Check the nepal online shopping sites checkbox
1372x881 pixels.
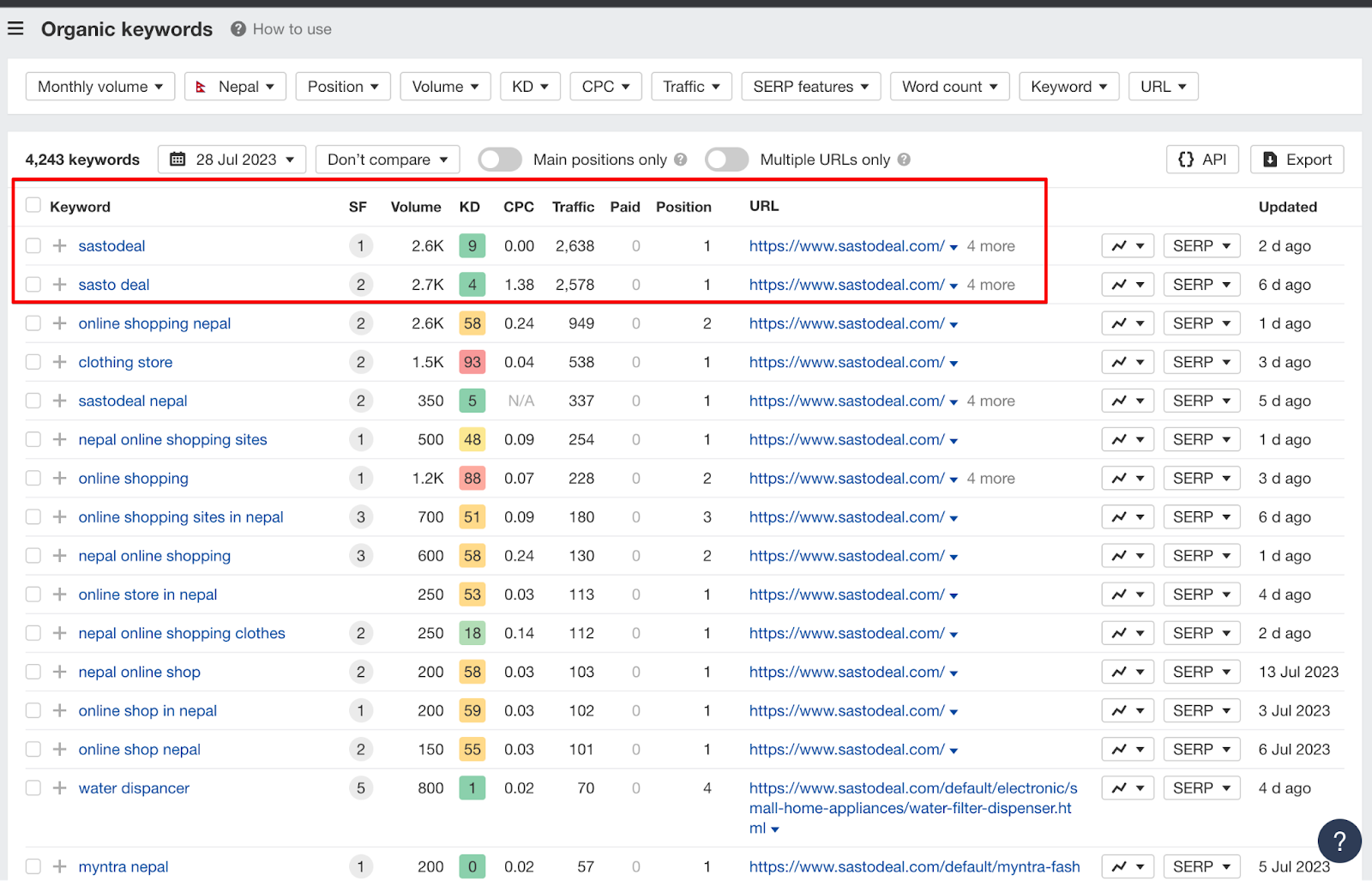click(x=33, y=439)
